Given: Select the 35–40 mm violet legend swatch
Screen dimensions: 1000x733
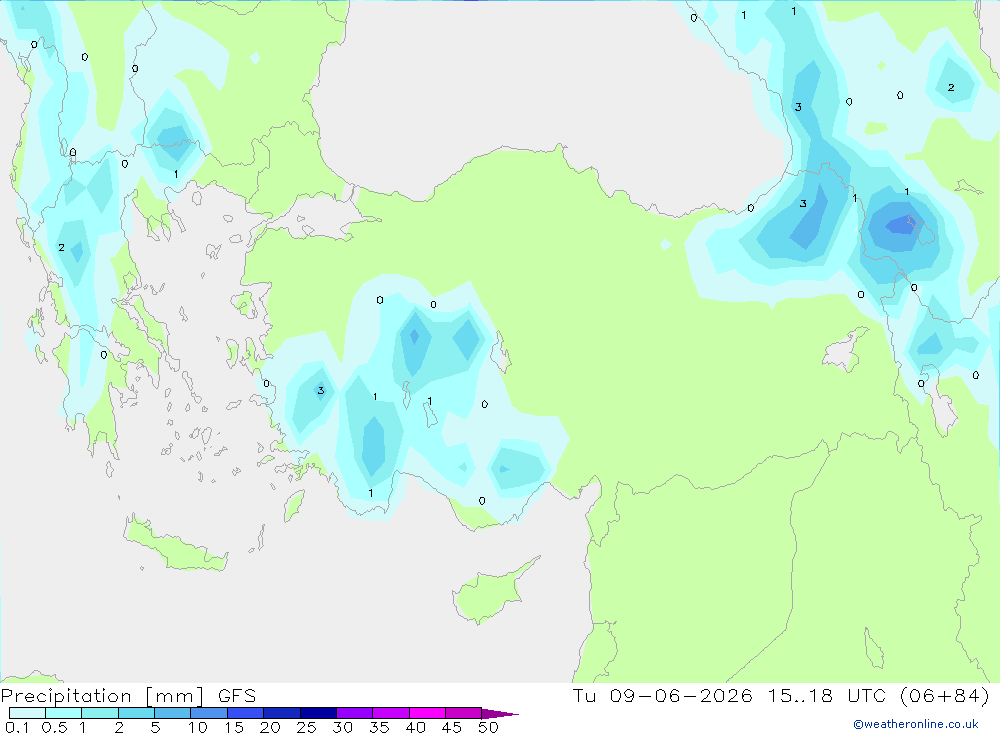Looking at the screenshot, I should tap(390, 713).
